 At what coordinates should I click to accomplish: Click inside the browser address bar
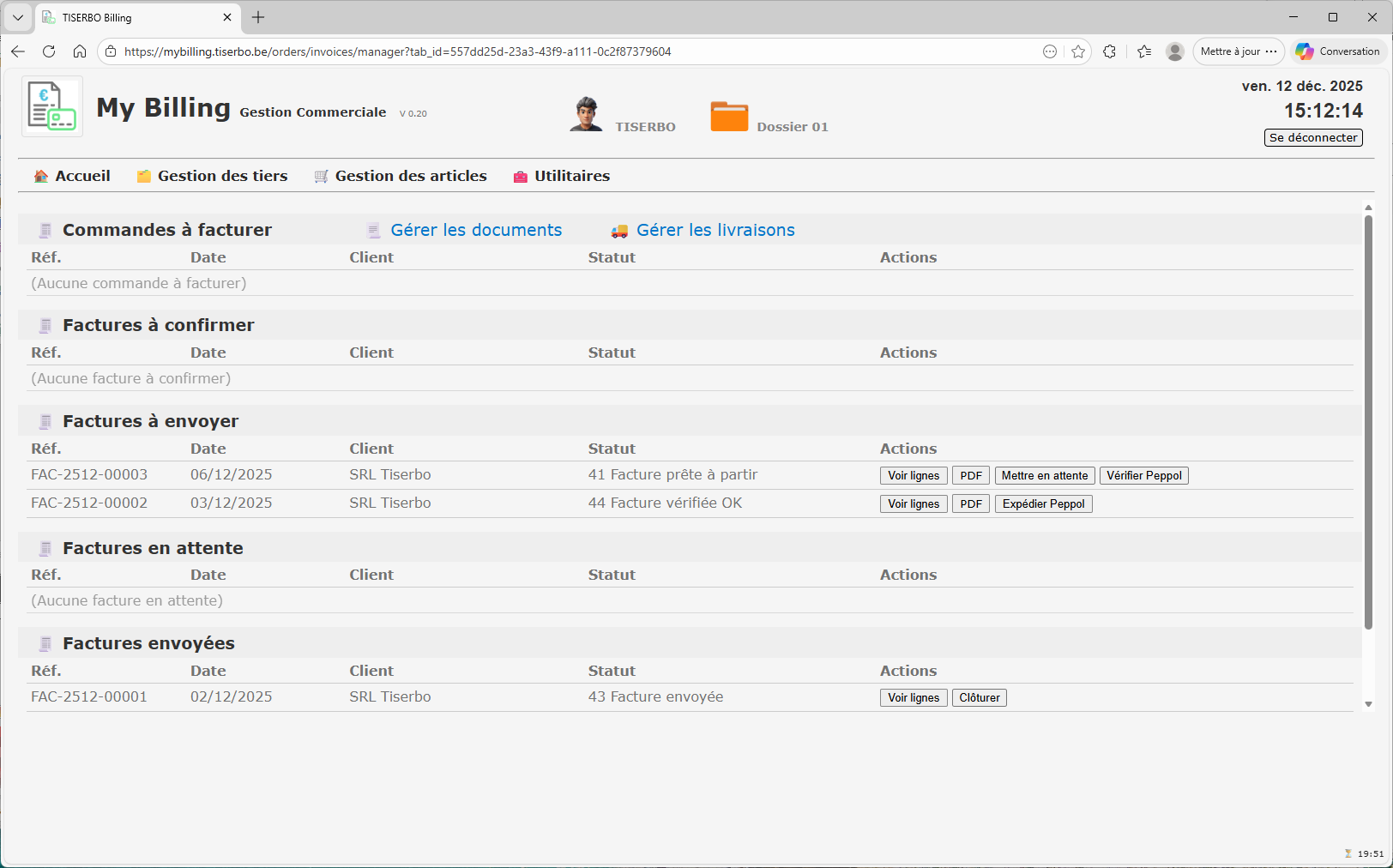(515, 51)
